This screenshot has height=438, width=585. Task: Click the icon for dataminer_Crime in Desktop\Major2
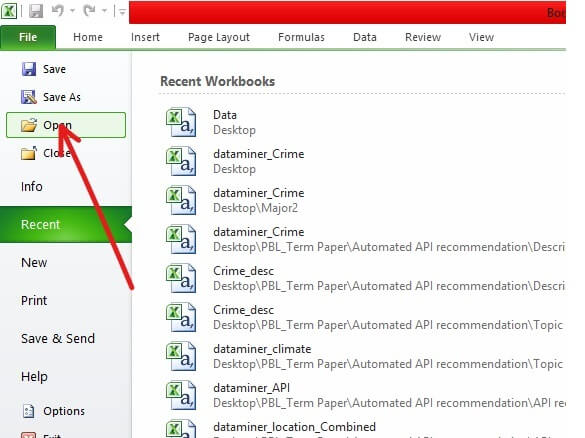click(181, 200)
